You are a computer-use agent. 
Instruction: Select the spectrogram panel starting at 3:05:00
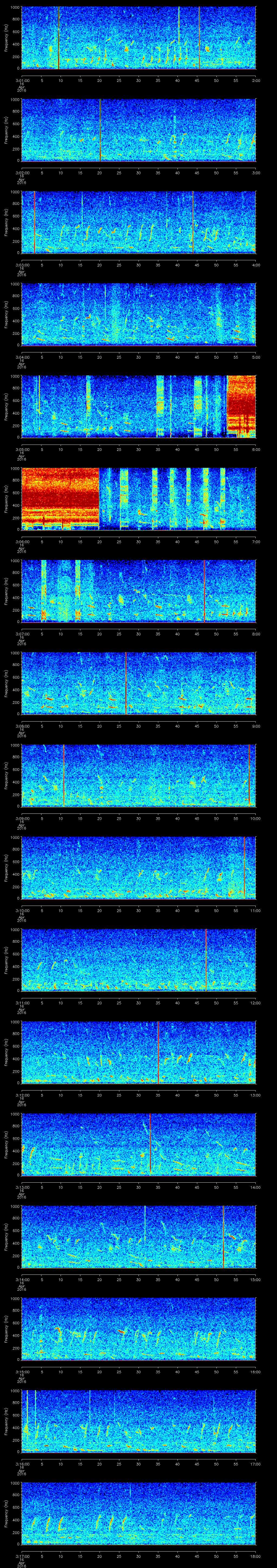tap(139, 407)
